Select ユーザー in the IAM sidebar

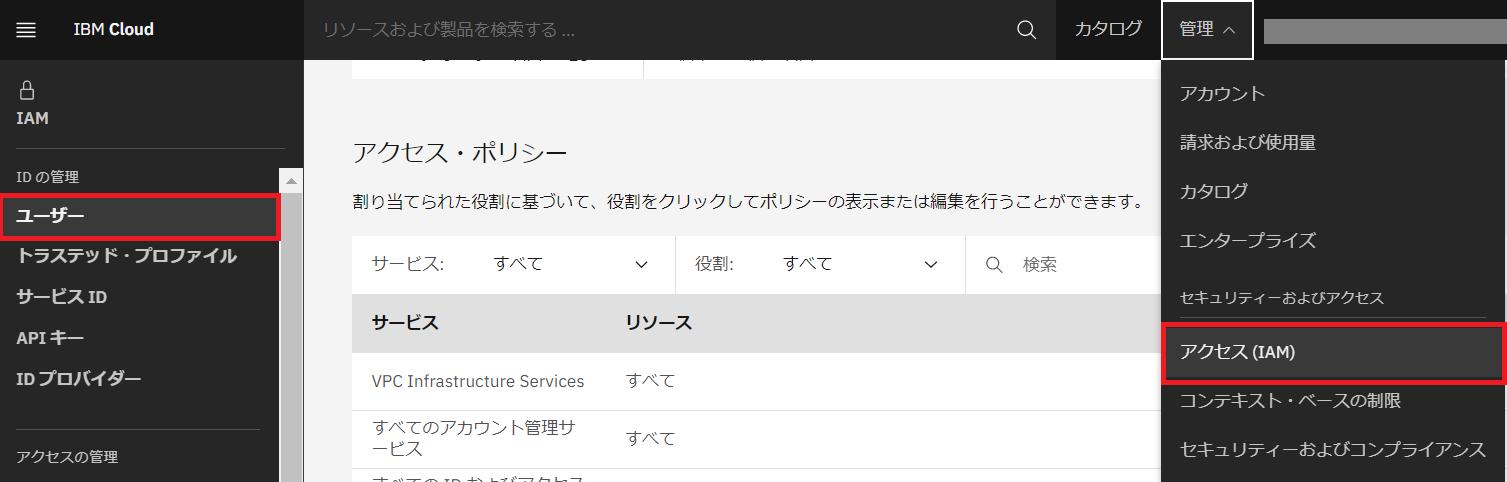click(139, 217)
